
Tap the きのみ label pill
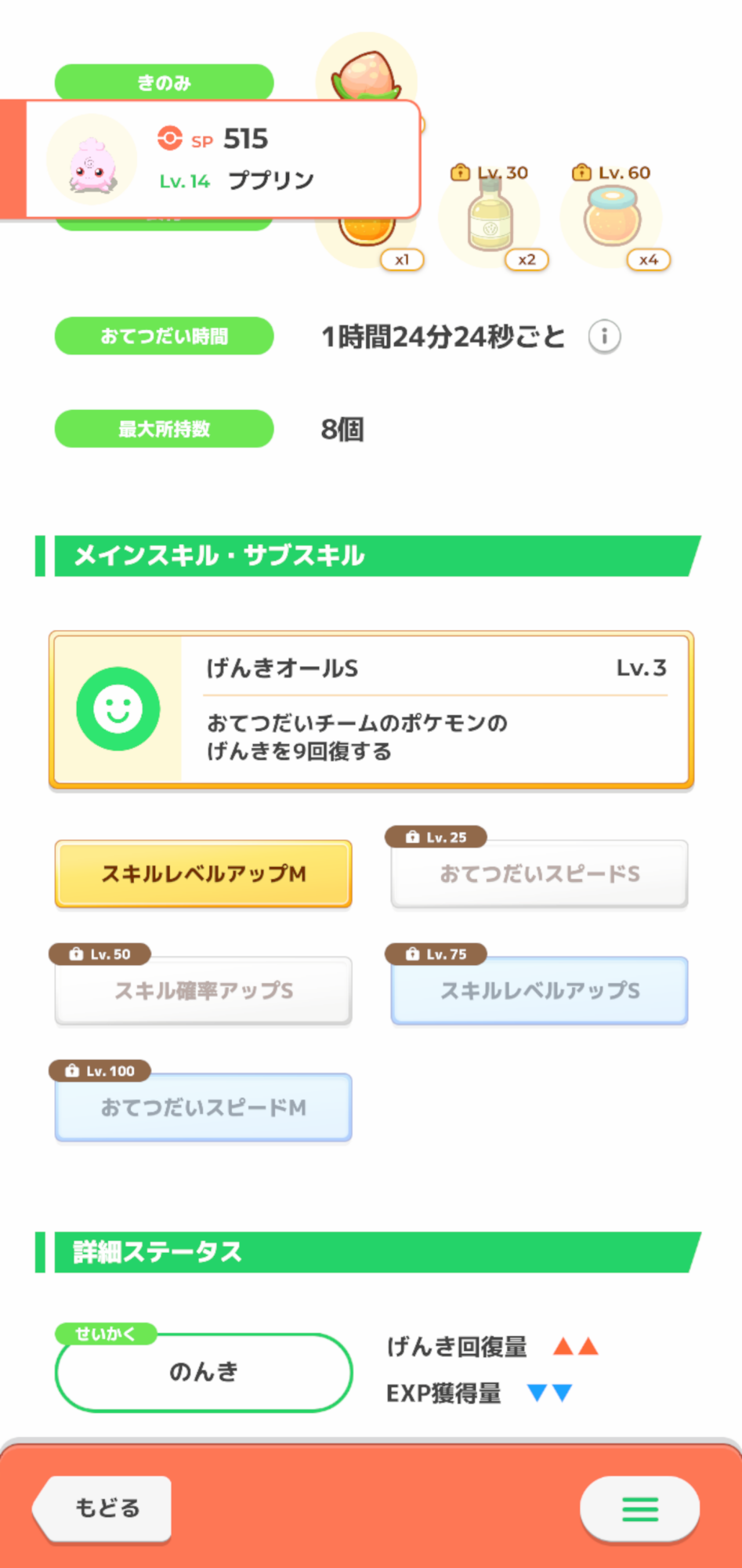point(165,82)
